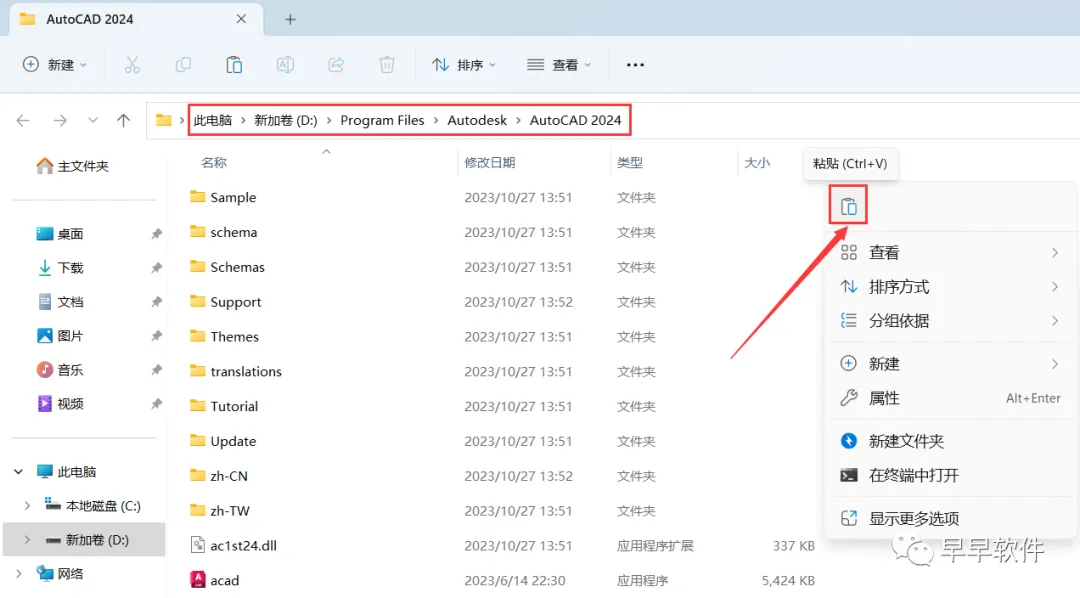Open the 新建 dropdown in toolbar
1080x598 pixels.
coord(55,65)
